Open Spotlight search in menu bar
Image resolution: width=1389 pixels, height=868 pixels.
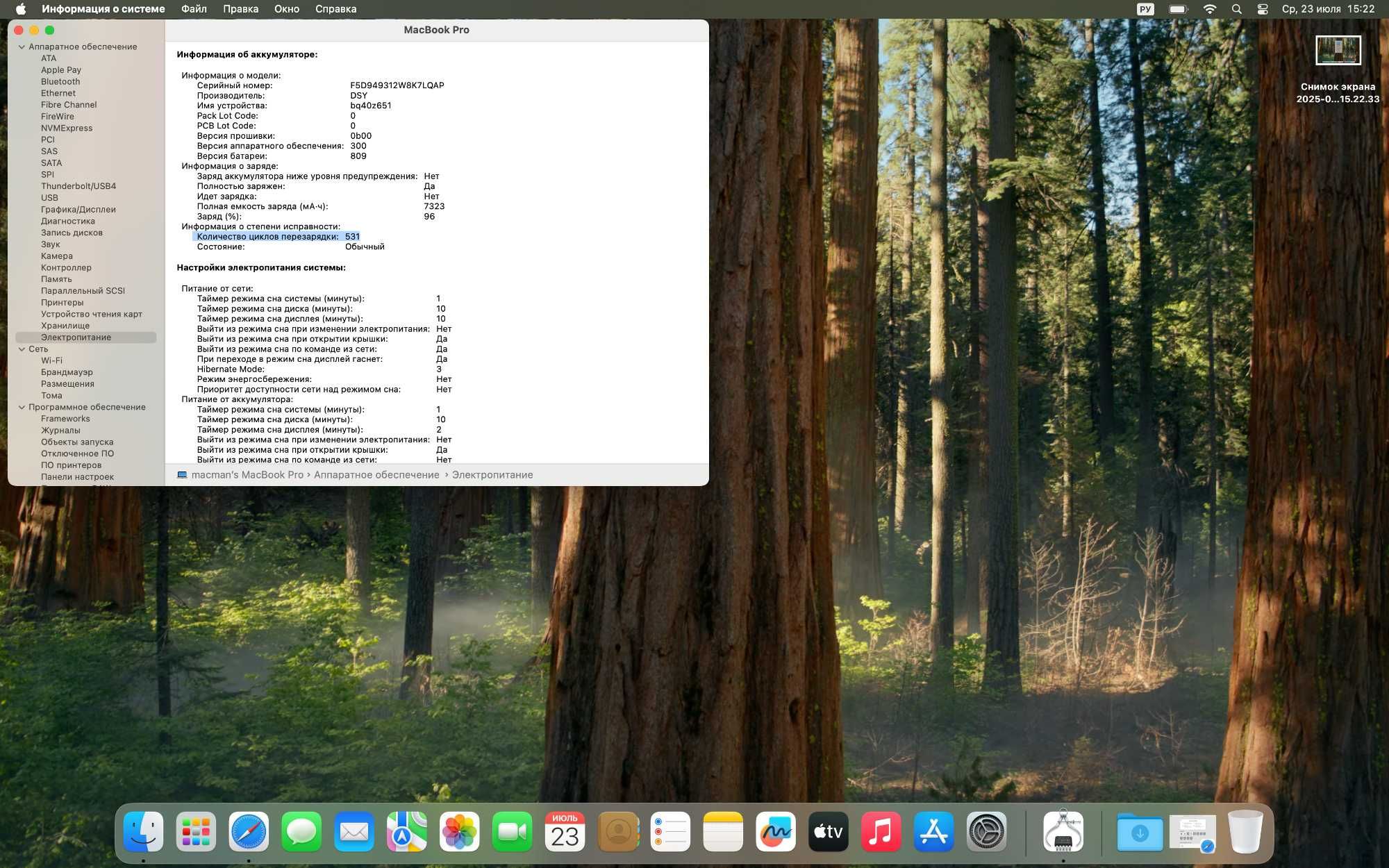point(1237,9)
